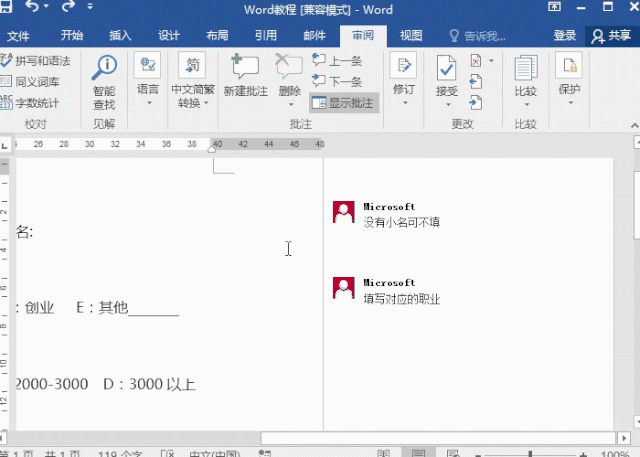The image size is (640, 457).
Task: Expand reject change dropdown arrow
Action: 491,61
